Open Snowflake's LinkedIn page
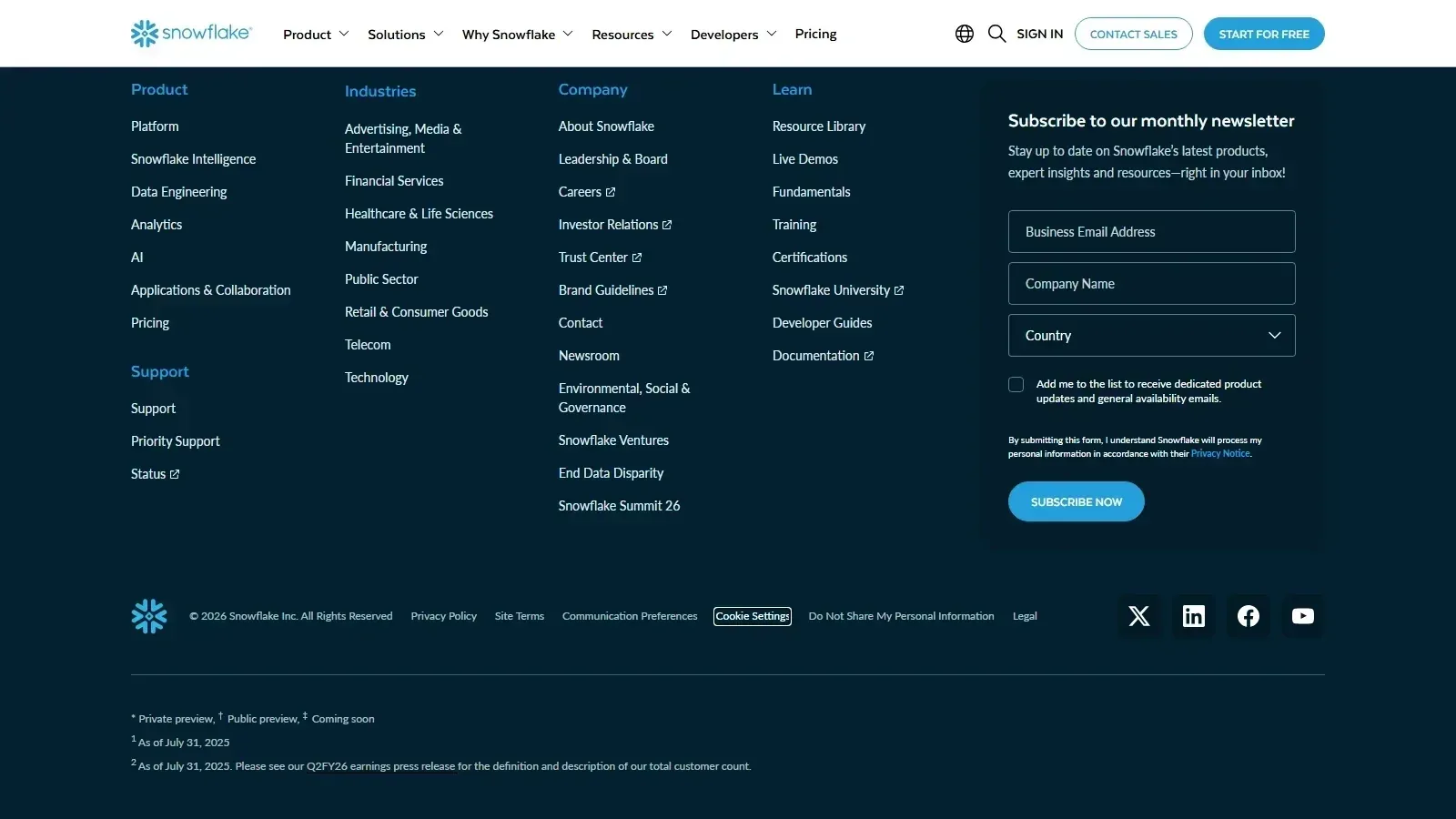The height and width of the screenshot is (819, 1456). tap(1194, 616)
